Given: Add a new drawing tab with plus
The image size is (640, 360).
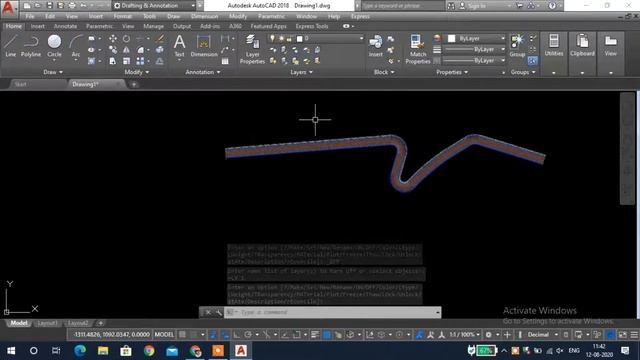Looking at the screenshot, I should point(133,84).
